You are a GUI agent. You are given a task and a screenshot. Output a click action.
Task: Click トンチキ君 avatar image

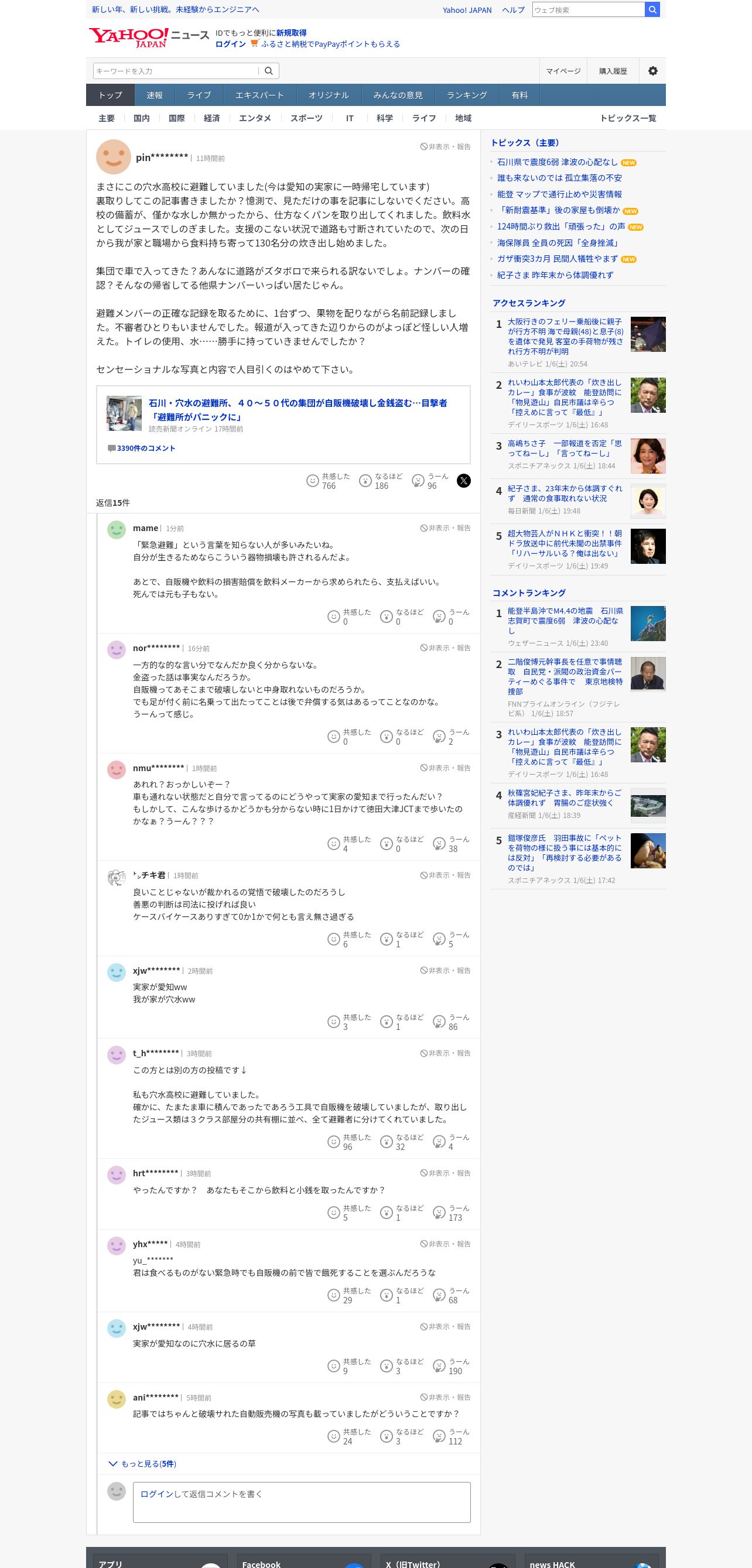coord(117,877)
